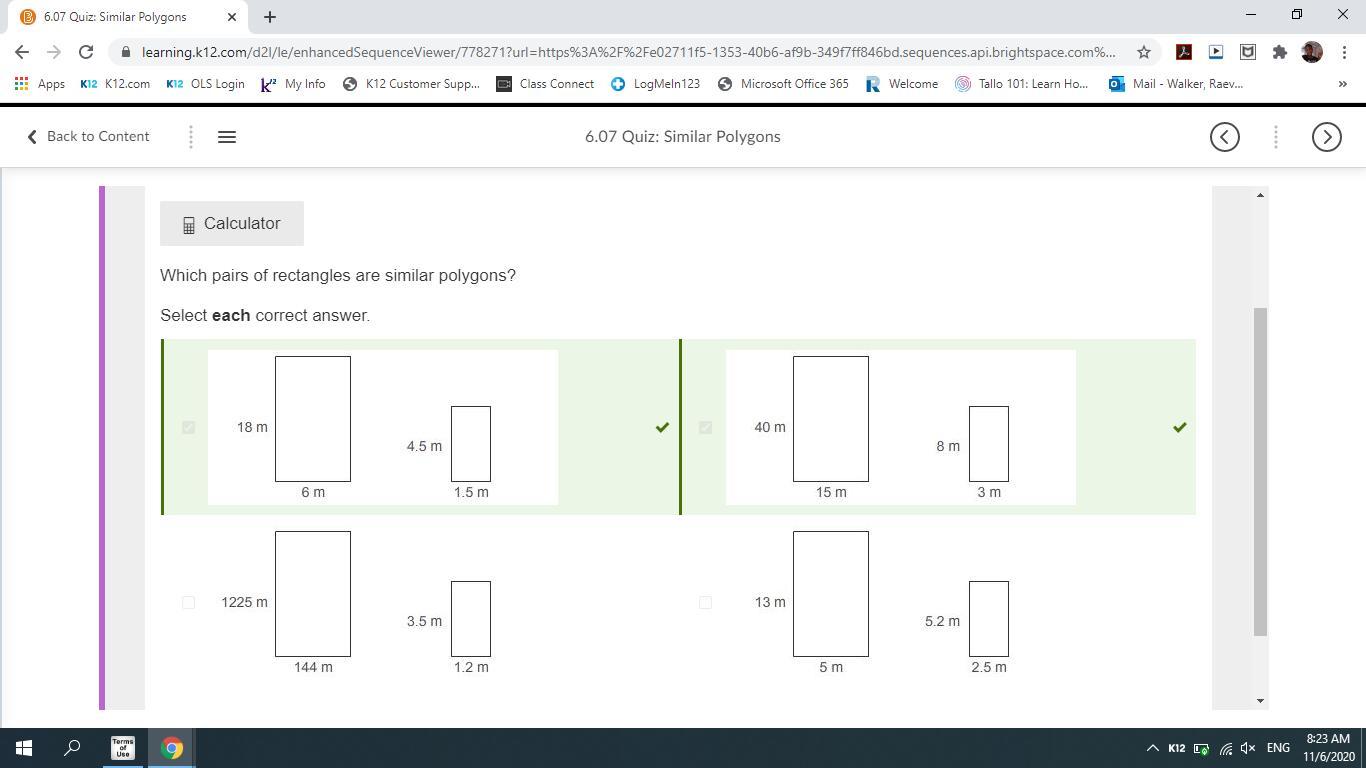This screenshot has height=768, width=1366.
Task: Click the quiz panel vertical scrollbar thumb
Action: [x=1260, y=472]
